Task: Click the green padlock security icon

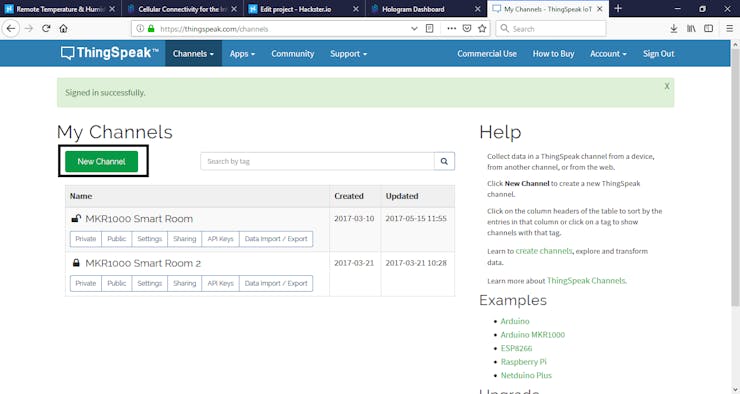Action: point(151,28)
